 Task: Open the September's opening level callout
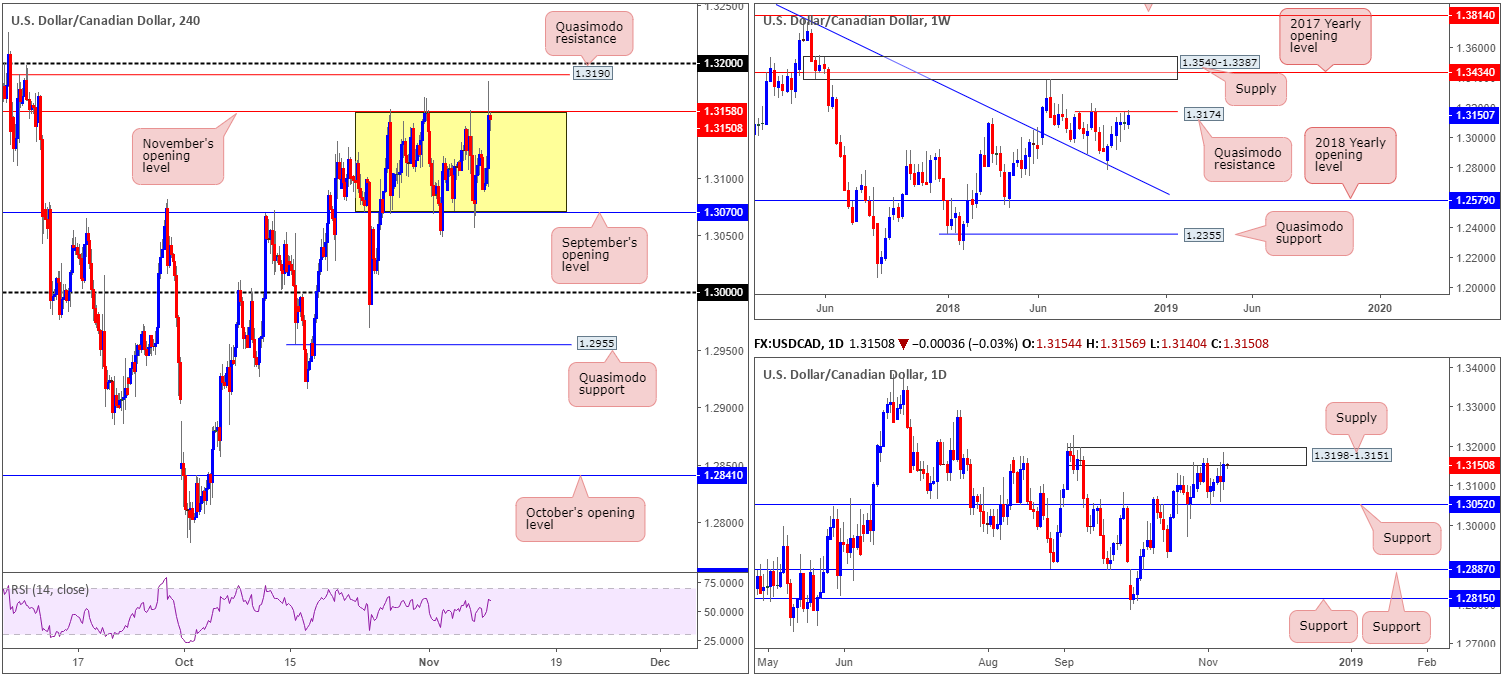coord(598,254)
